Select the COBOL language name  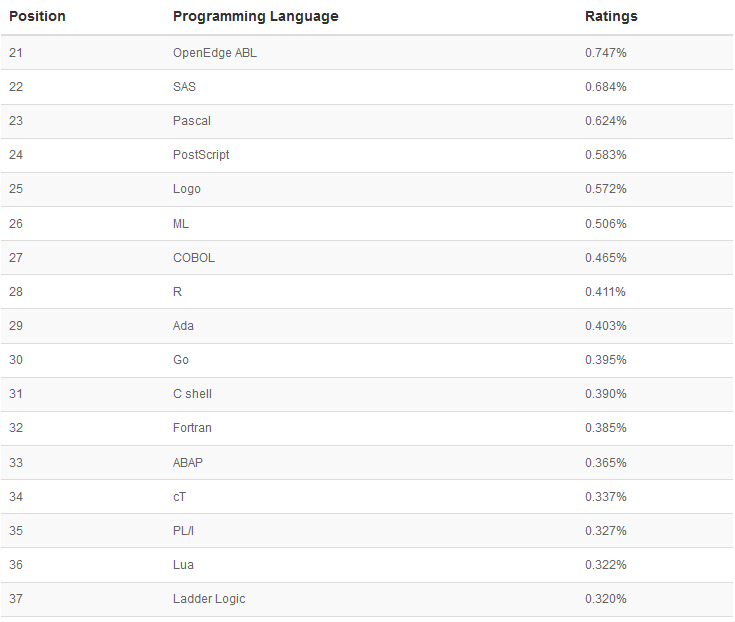pos(193,258)
